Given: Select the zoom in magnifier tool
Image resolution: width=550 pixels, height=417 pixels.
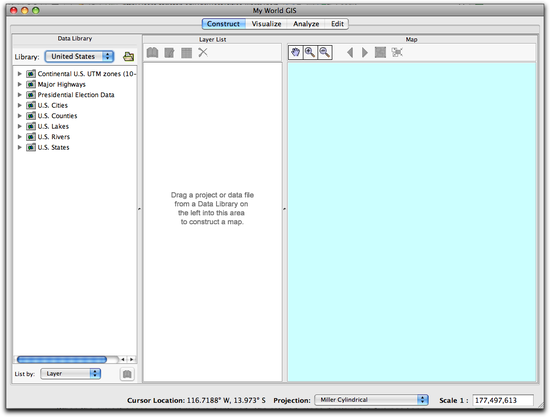Looking at the screenshot, I should (310, 53).
